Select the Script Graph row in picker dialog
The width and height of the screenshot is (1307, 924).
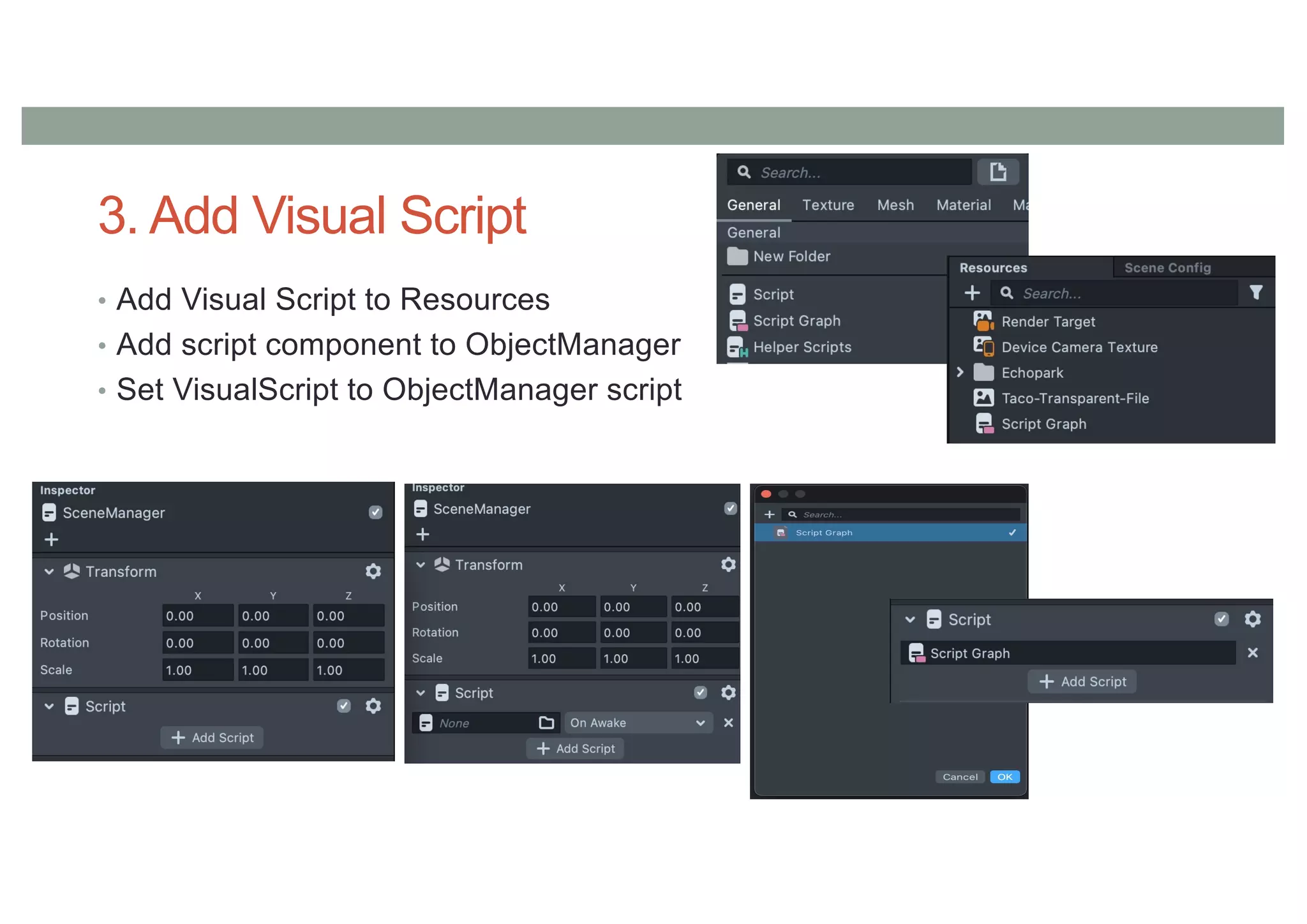890,532
